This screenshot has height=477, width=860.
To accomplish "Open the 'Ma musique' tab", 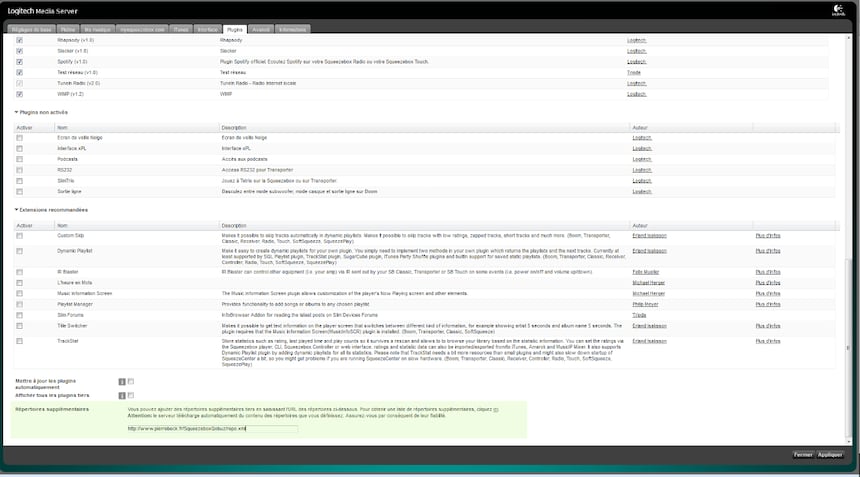I will tap(98, 29).
